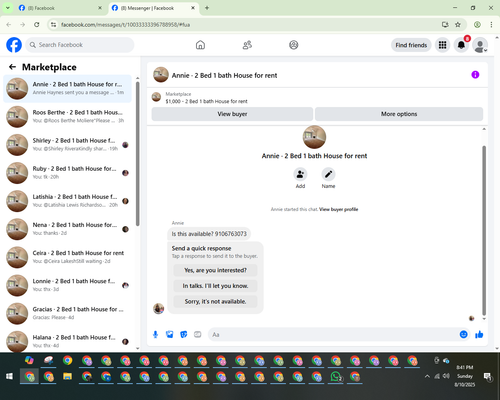
Task: Open account profile picture menu
Action: [480, 45]
